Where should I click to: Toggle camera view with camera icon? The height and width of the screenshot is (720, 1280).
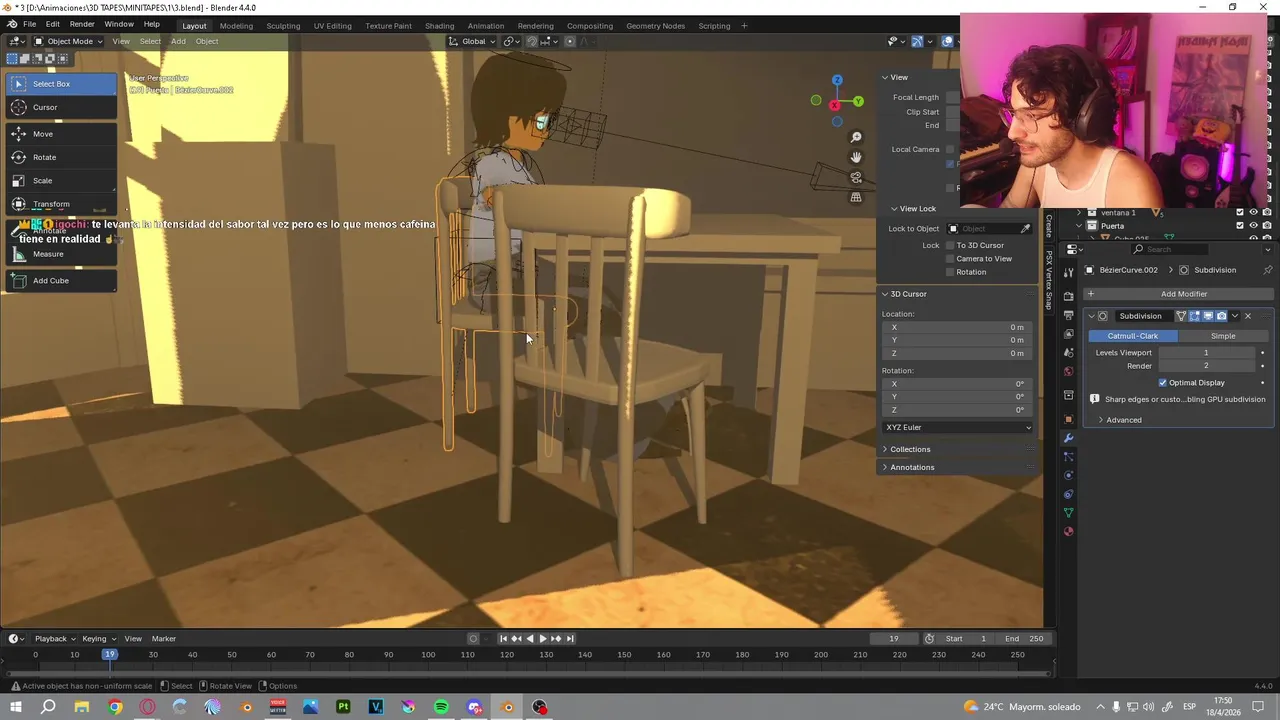pyautogui.click(x=856, y=177)
